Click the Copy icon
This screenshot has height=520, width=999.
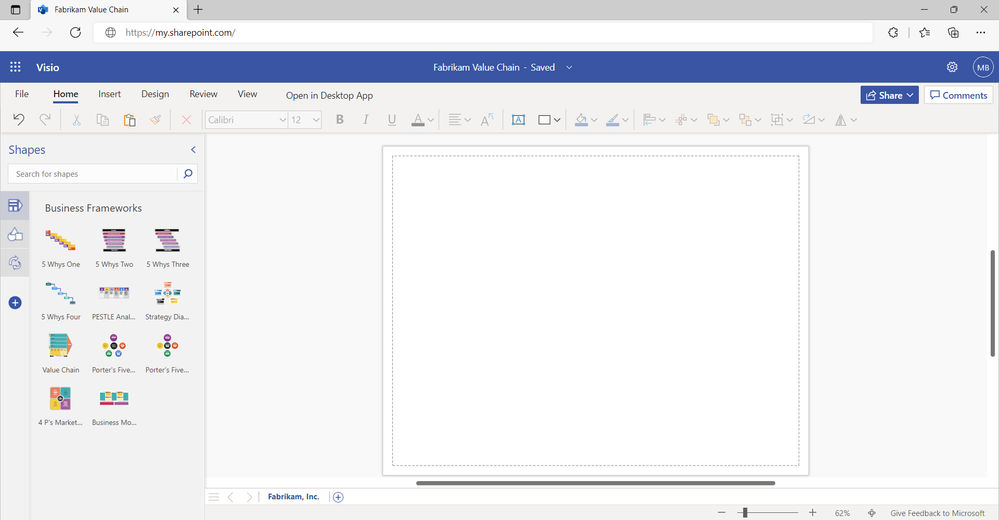coord(102,120)
